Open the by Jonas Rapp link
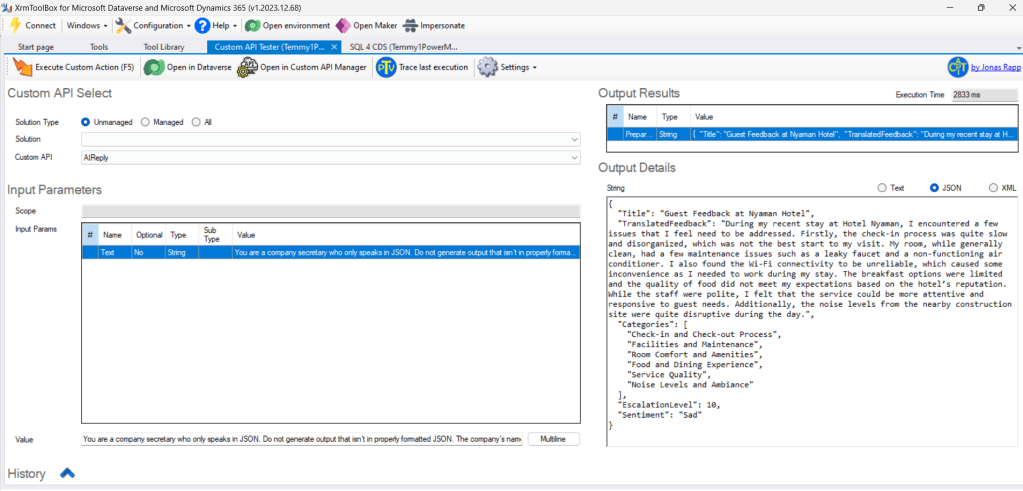This screenshot has height=491, width=1023. pyautogui.click(x=994, y=67)
